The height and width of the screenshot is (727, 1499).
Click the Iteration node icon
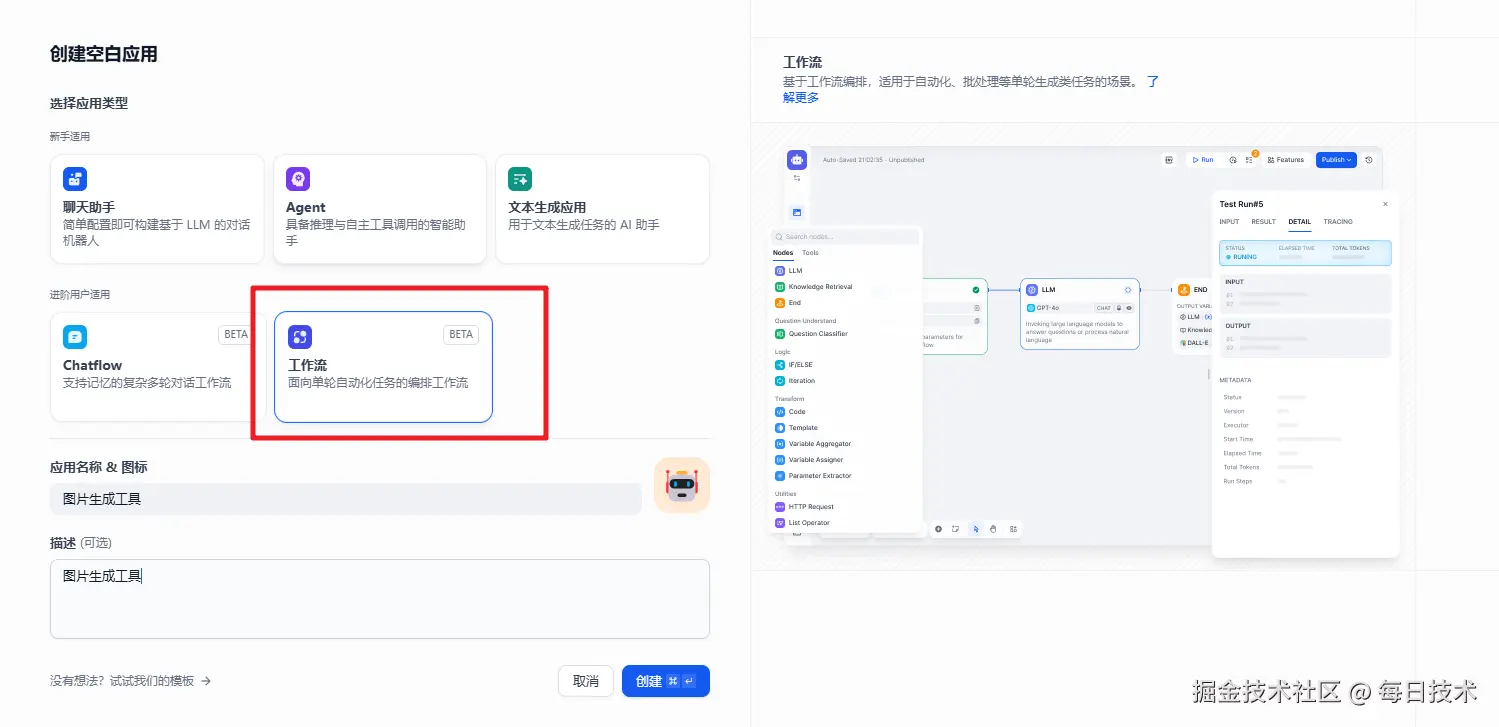click(780, 381)
